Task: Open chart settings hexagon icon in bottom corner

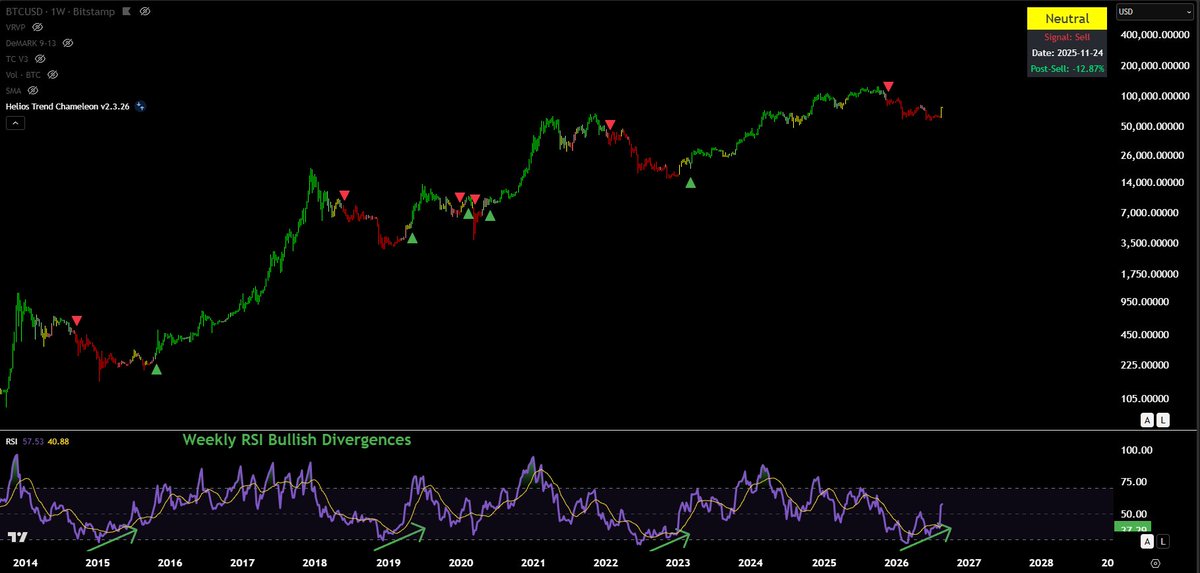Action: (1155, 564)
